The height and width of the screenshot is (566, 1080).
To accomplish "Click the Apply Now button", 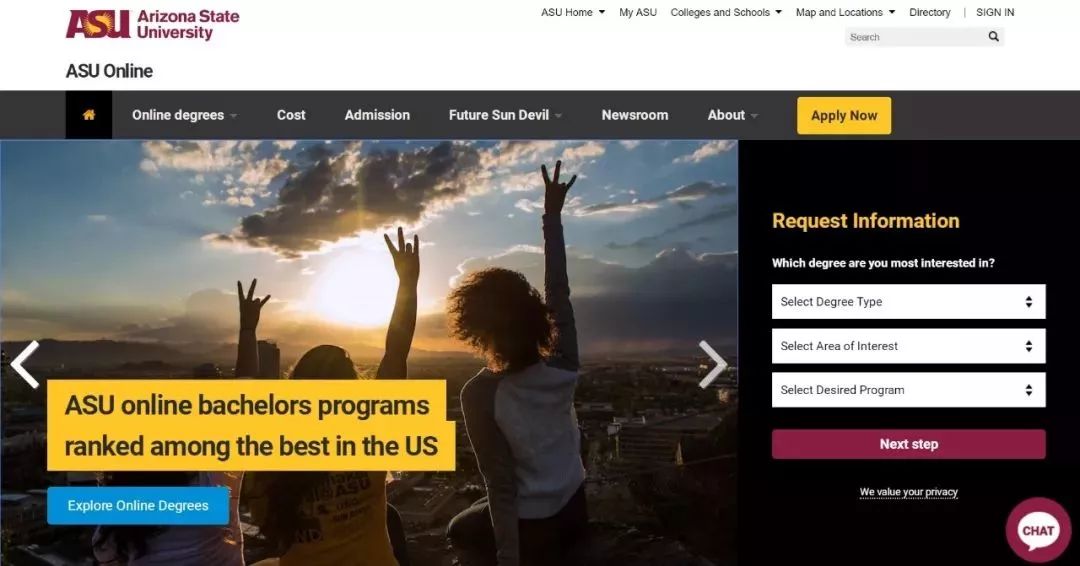I will [844, 116].
